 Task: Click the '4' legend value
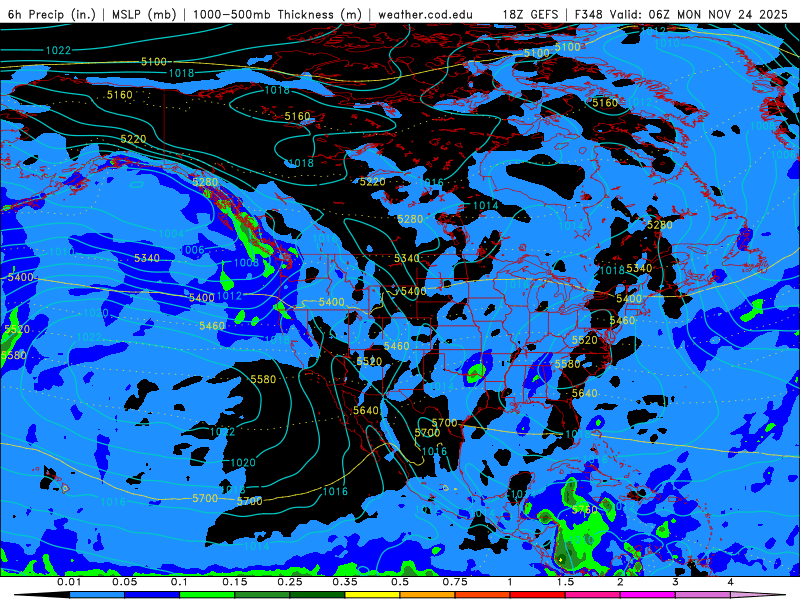pos(731,582)
